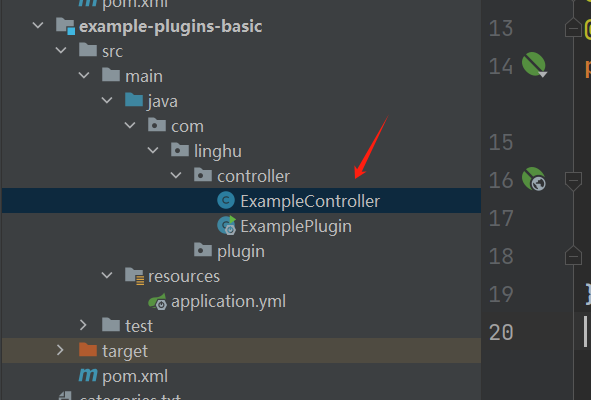Screen dimensions: 591x400
Task: Click the Spring bean gutter icon on line 14
Action: [534, 64]
